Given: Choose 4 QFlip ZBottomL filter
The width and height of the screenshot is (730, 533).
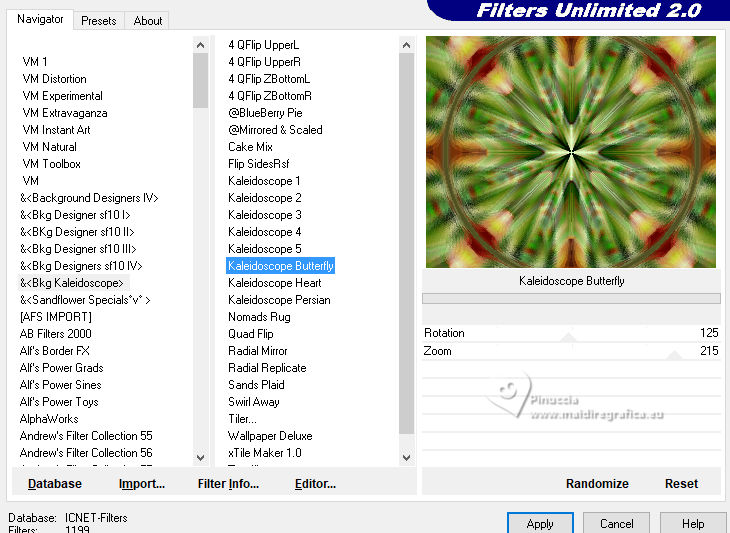Looking at the screenshot, I should coord(269,79).
